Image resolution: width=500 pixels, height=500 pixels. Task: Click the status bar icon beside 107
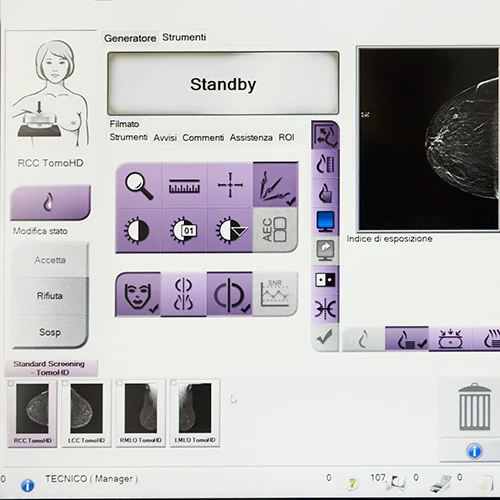click(397, 482)
